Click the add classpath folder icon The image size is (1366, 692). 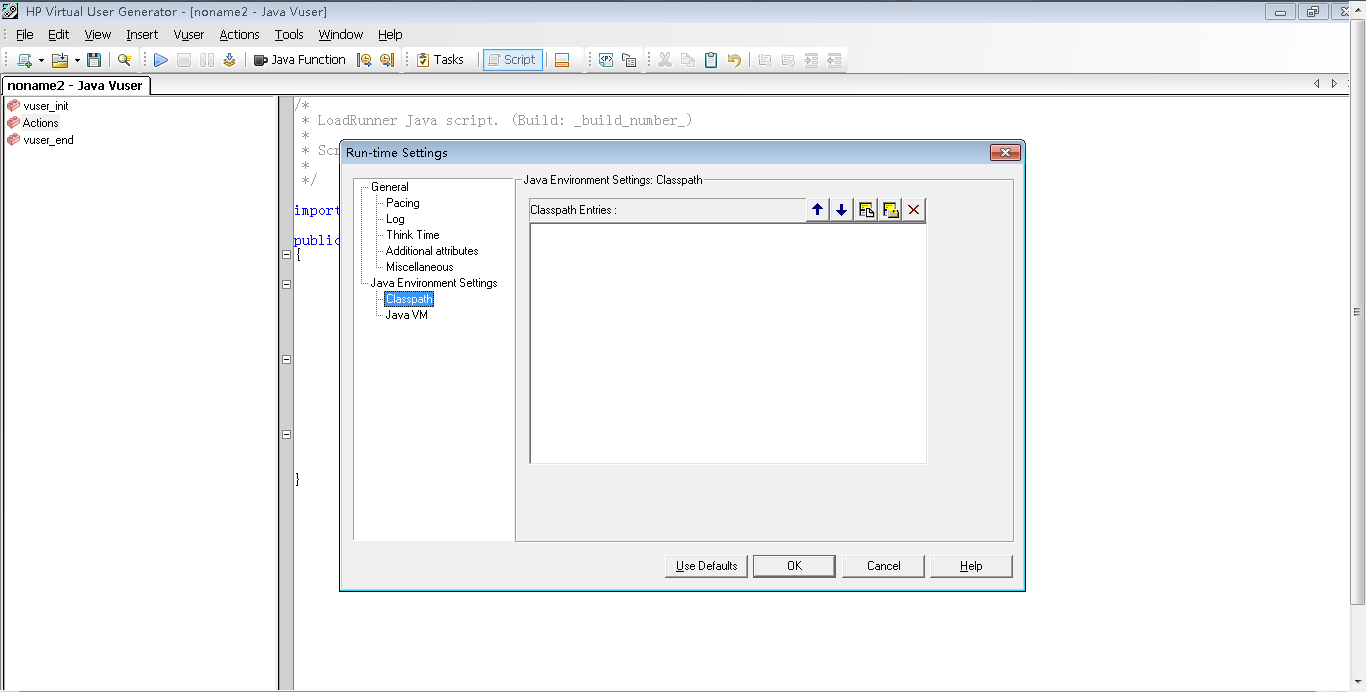click(890, 210)
